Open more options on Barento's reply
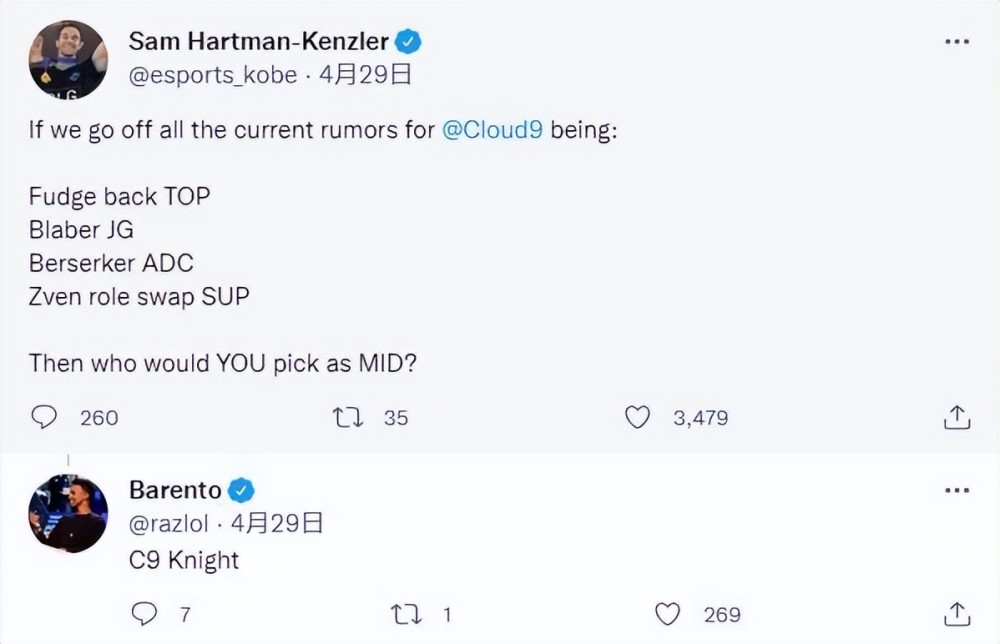Image resolution: width=1000 pixels, height=644 pixels. coord(957,490)
